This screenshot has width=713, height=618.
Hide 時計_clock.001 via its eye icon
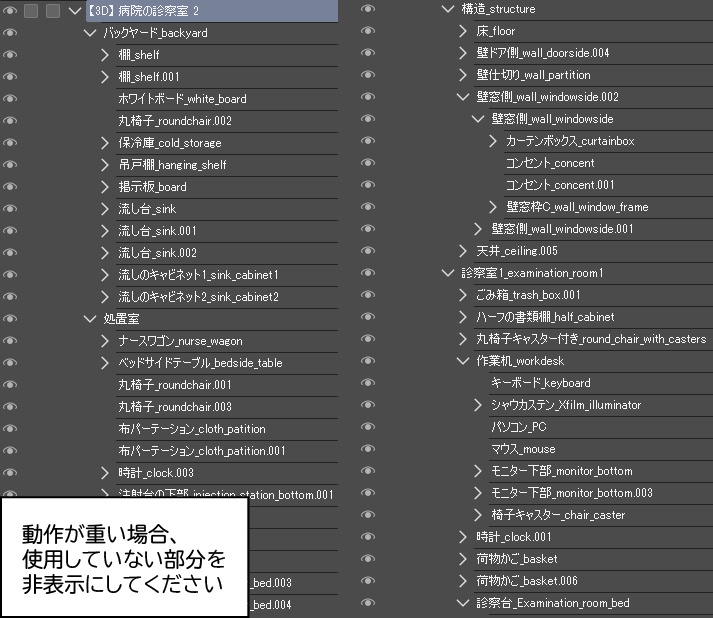point(368,537)
